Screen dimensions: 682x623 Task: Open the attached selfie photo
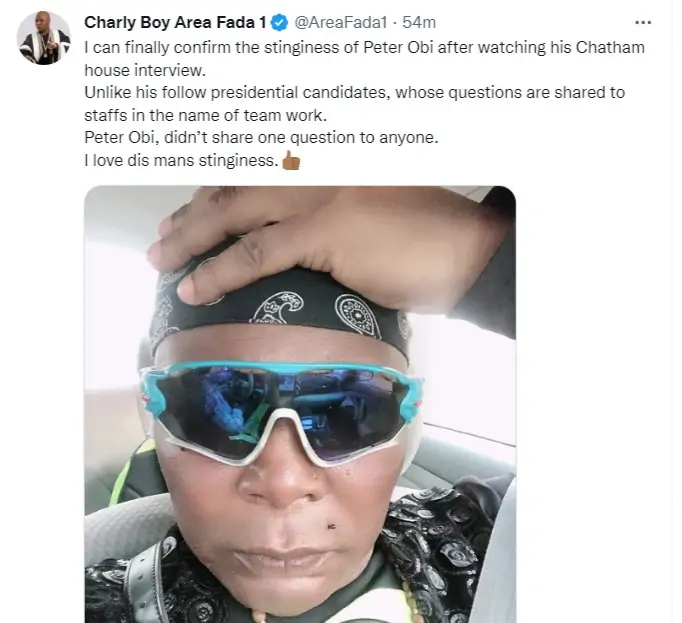[x=299, y=400]
